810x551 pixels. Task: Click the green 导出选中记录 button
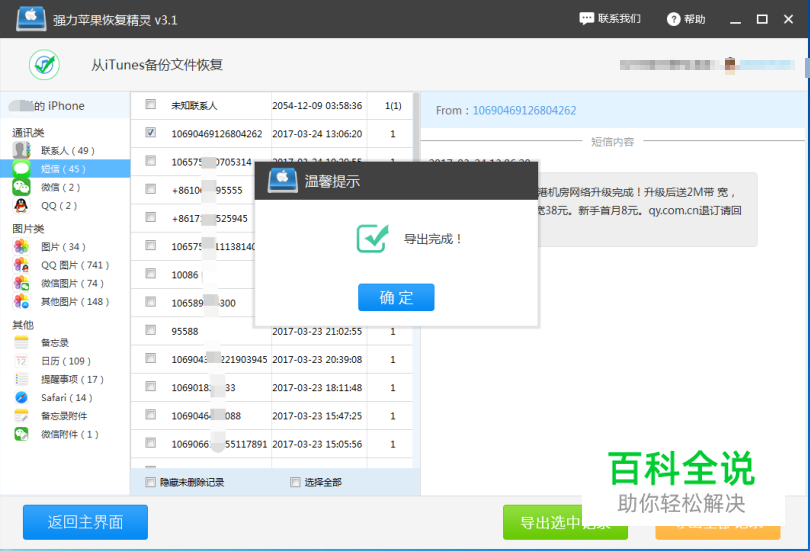tap(565, 522)
